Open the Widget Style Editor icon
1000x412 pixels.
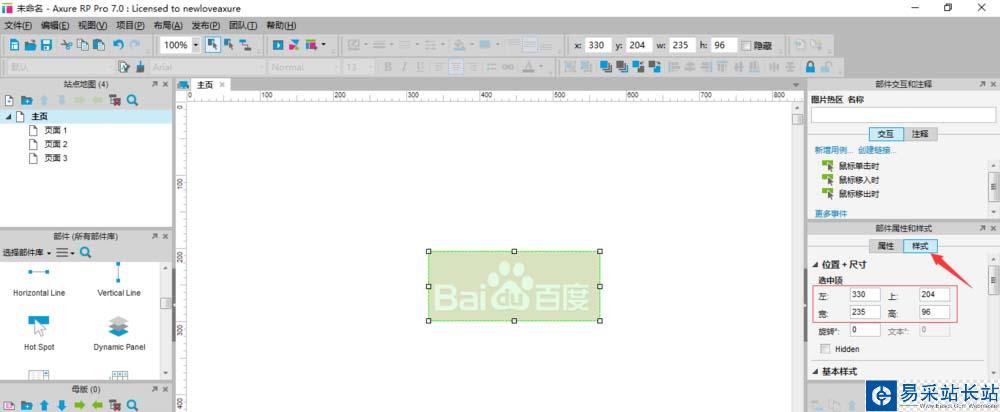pyautogui.click(x=125, y=66)
